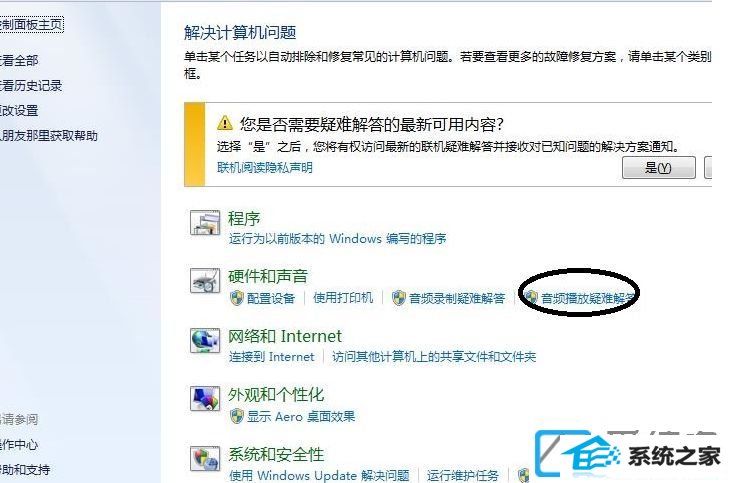Image resolution: width=729 pixels, height=483 pixels.
Task: Open the 程序 category heading
Action: [x=244, y=218]
